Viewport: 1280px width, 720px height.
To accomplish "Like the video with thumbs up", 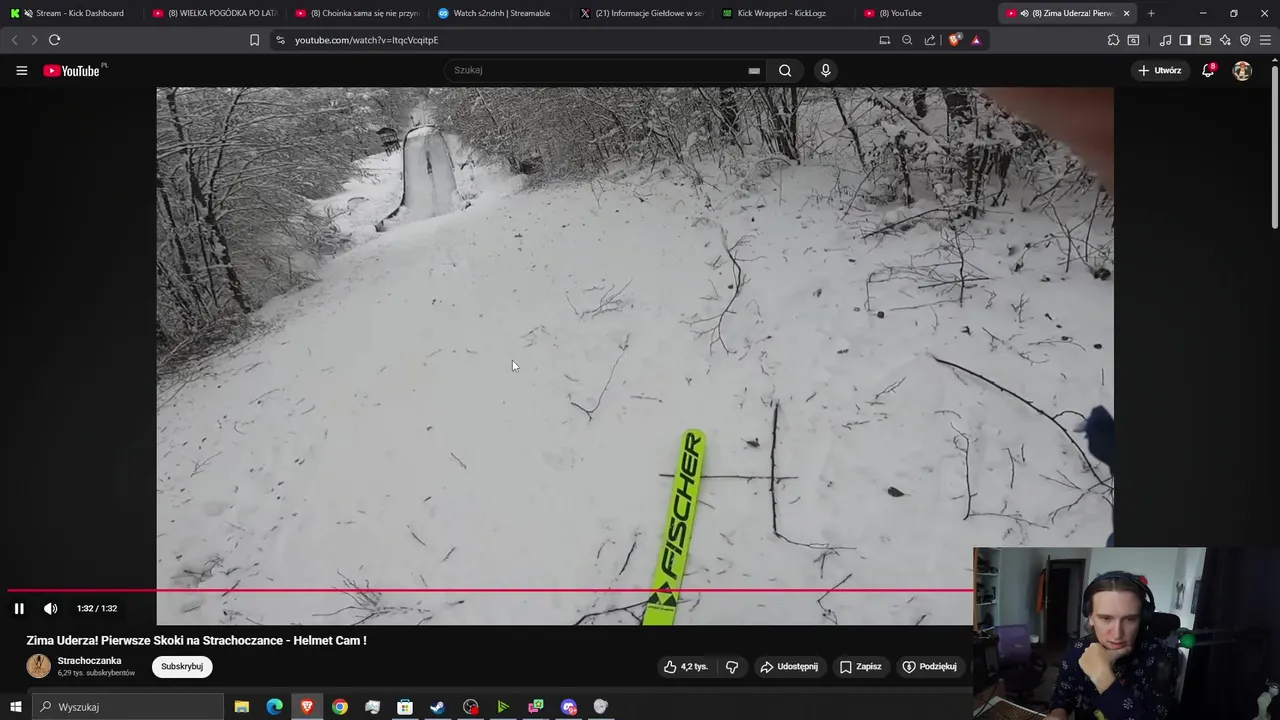I will [685, 666].
